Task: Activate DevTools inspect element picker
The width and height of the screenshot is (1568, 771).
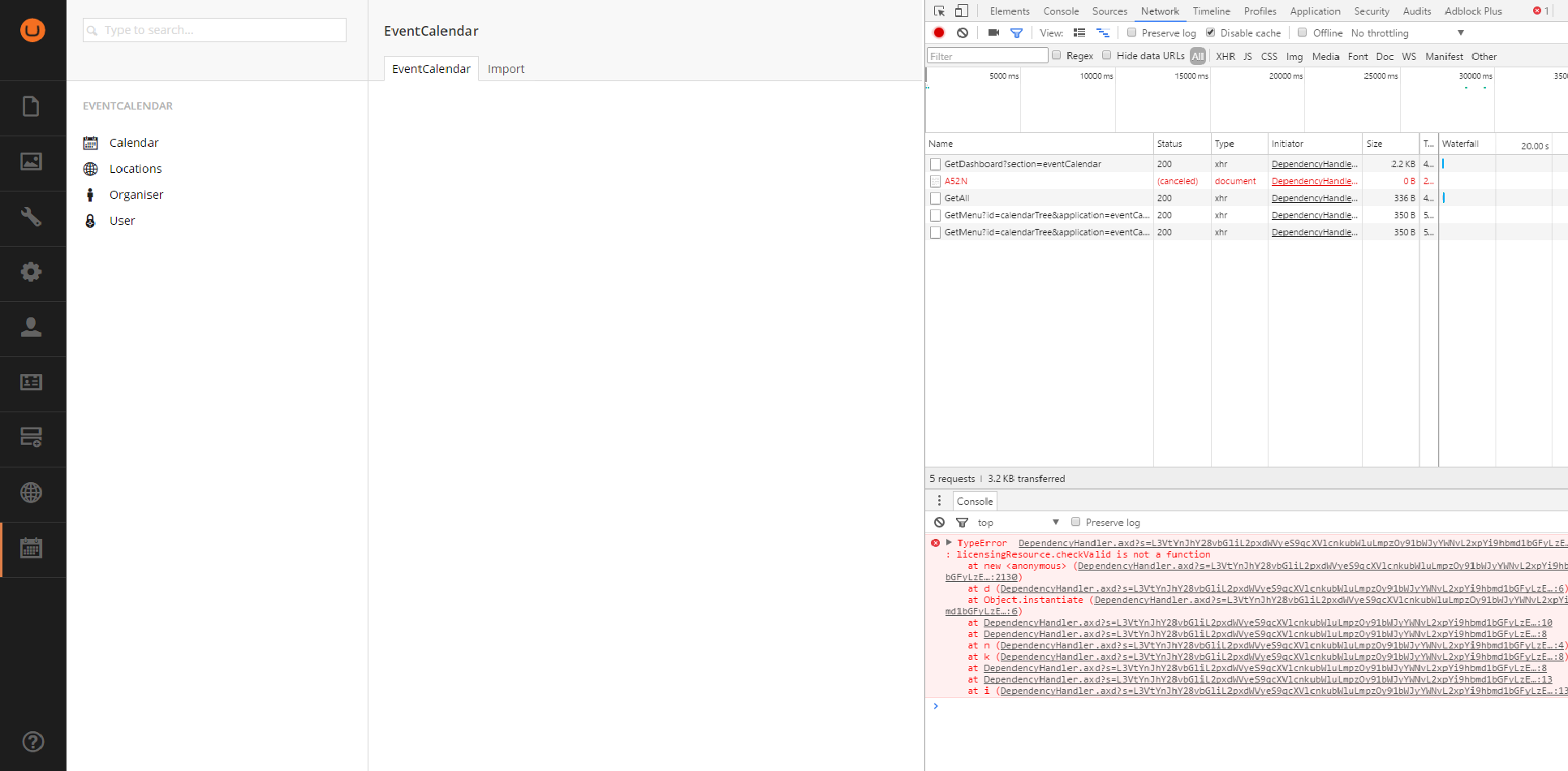Action: (x=939, y=11)
